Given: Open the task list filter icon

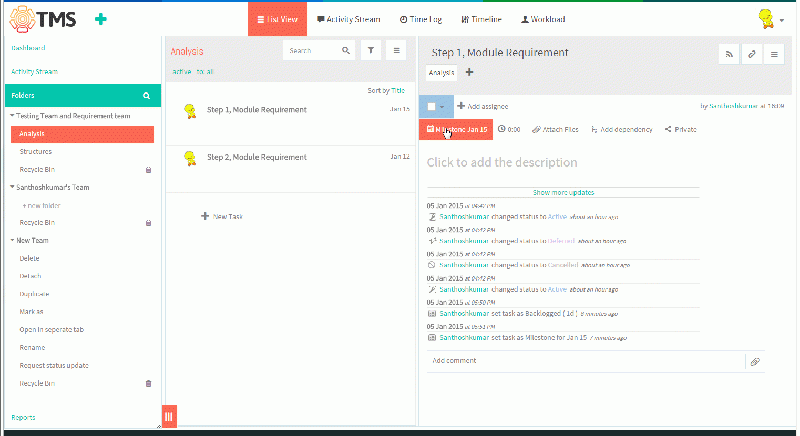Looking at the screenshot, I should click(x=371, y=50).
